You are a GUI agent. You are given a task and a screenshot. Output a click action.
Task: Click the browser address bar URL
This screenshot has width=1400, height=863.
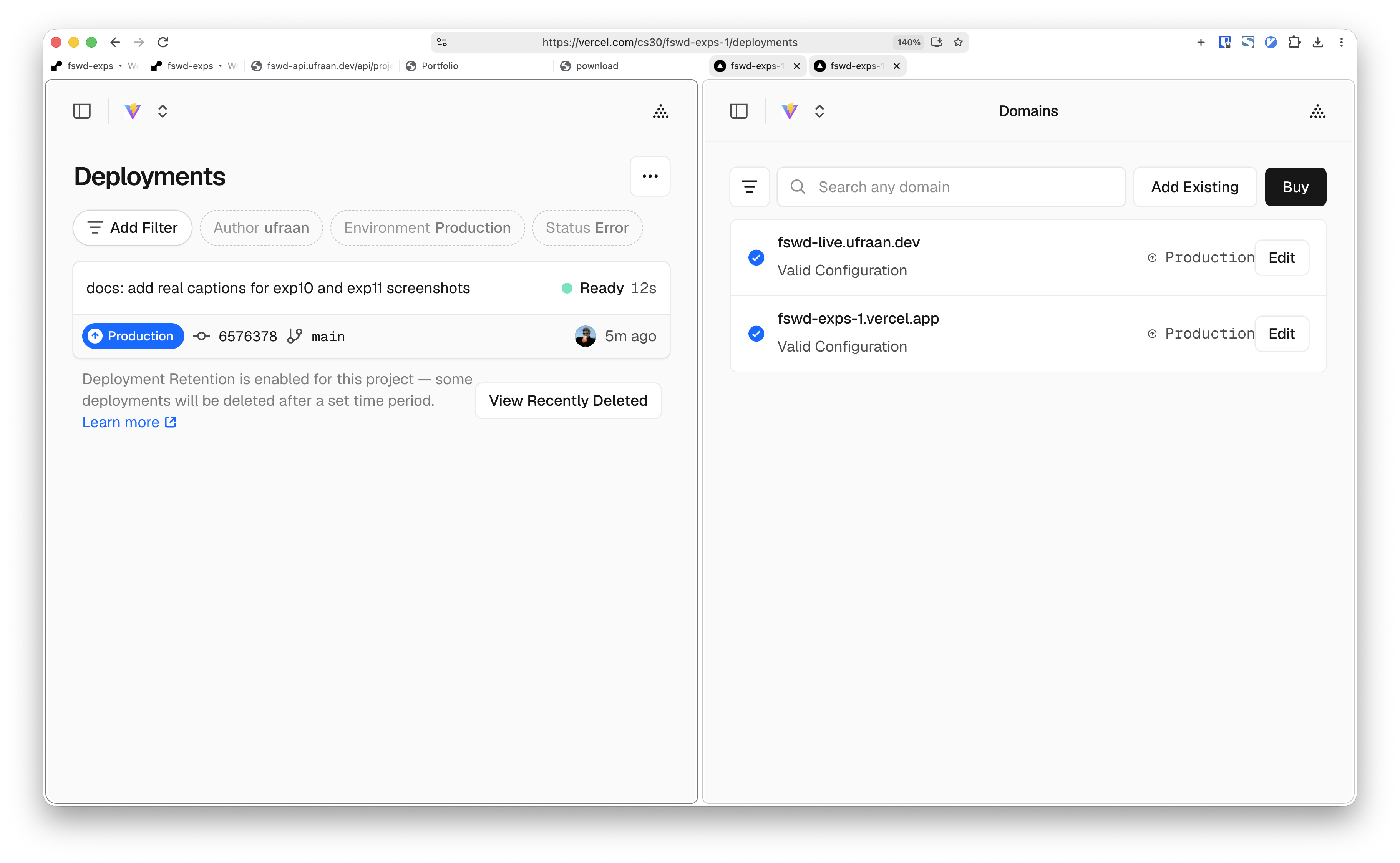pyautogui.click(x=670, y=42)
